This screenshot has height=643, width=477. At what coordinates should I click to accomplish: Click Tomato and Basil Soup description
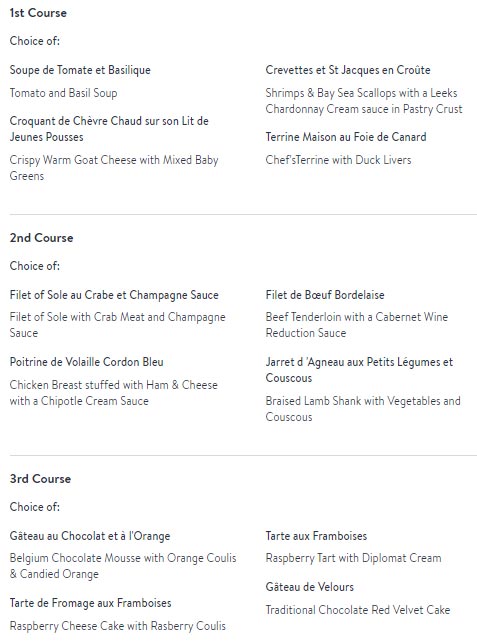(64, 93)
